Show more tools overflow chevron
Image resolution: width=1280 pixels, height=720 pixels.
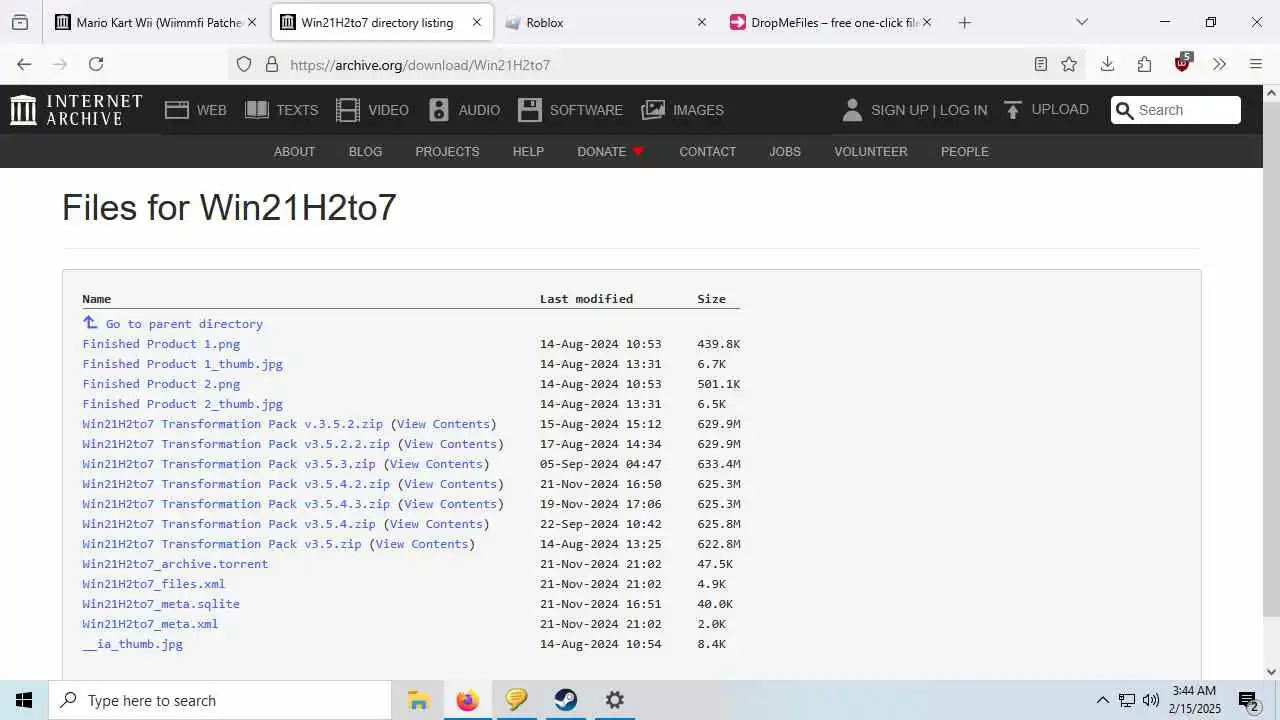pos(1219,64)
